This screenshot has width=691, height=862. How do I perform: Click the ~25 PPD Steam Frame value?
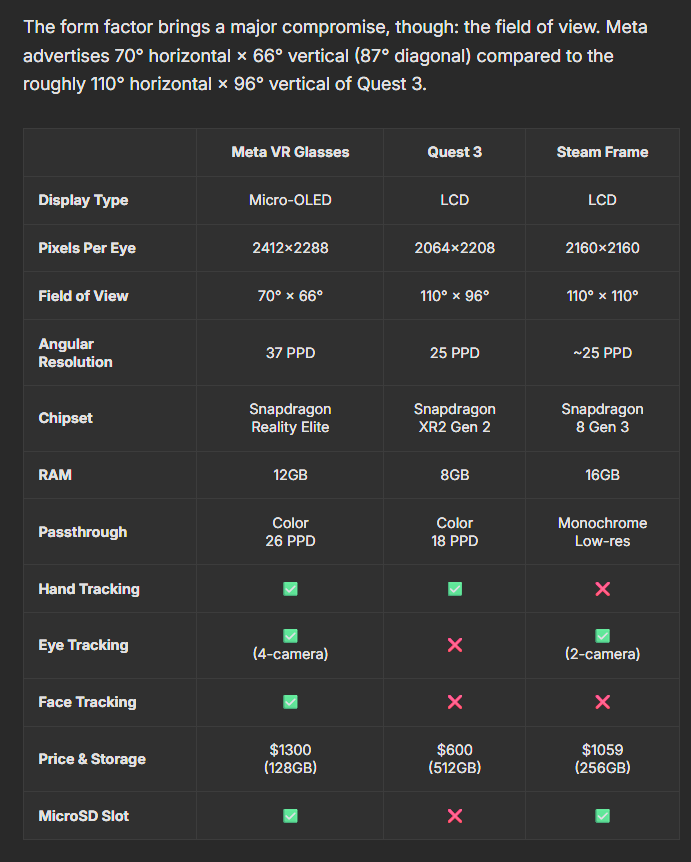[602, 353]
